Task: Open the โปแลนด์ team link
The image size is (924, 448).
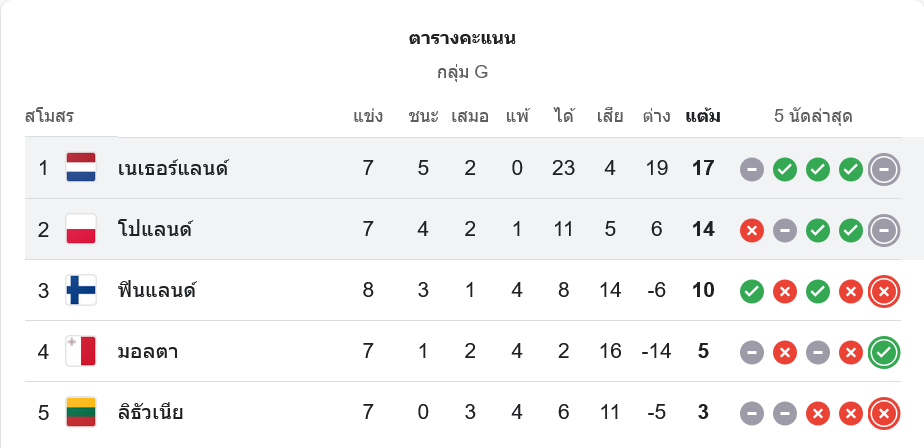Action: 154,229
